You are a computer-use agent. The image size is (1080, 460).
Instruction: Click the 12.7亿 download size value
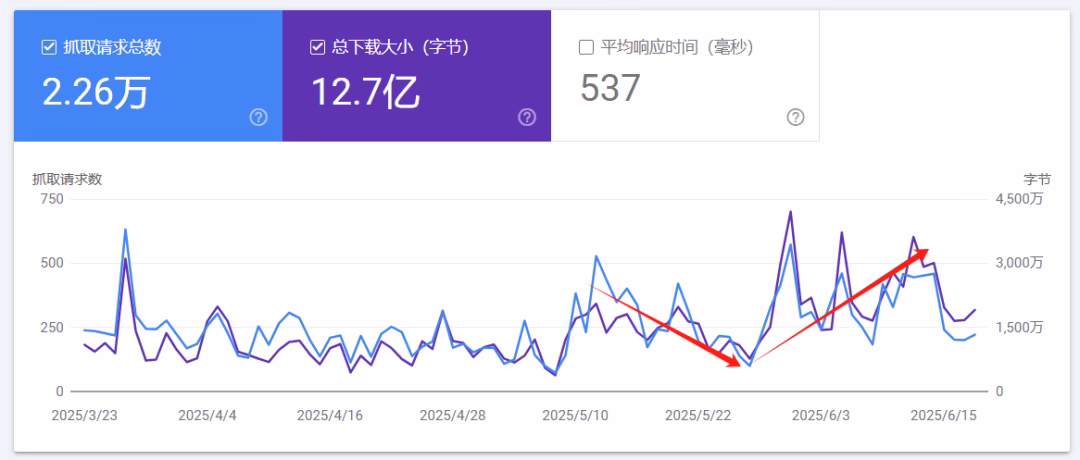click(365, 92)
